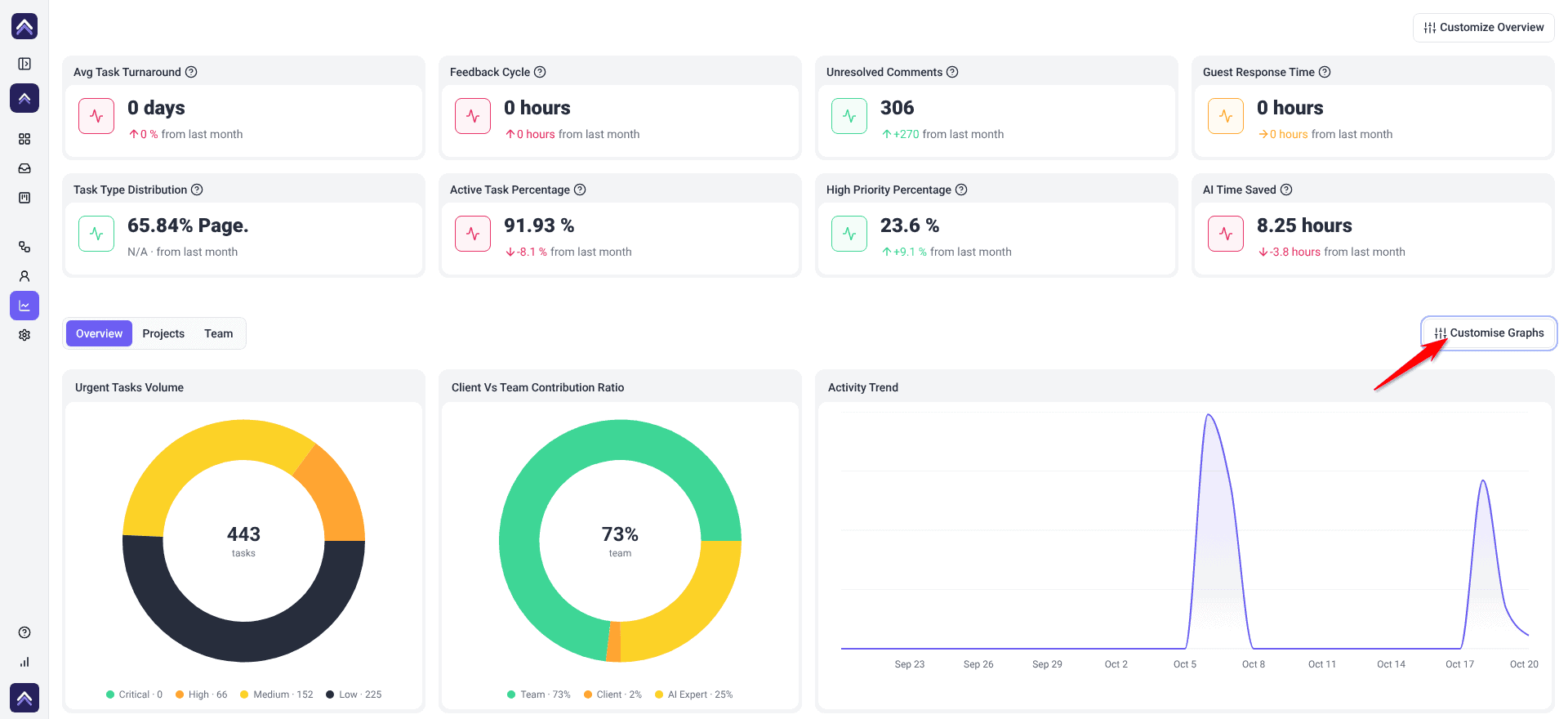
Task: Show info tooltip for Avg Task Turnaround
Action: [x=191, y=72]
